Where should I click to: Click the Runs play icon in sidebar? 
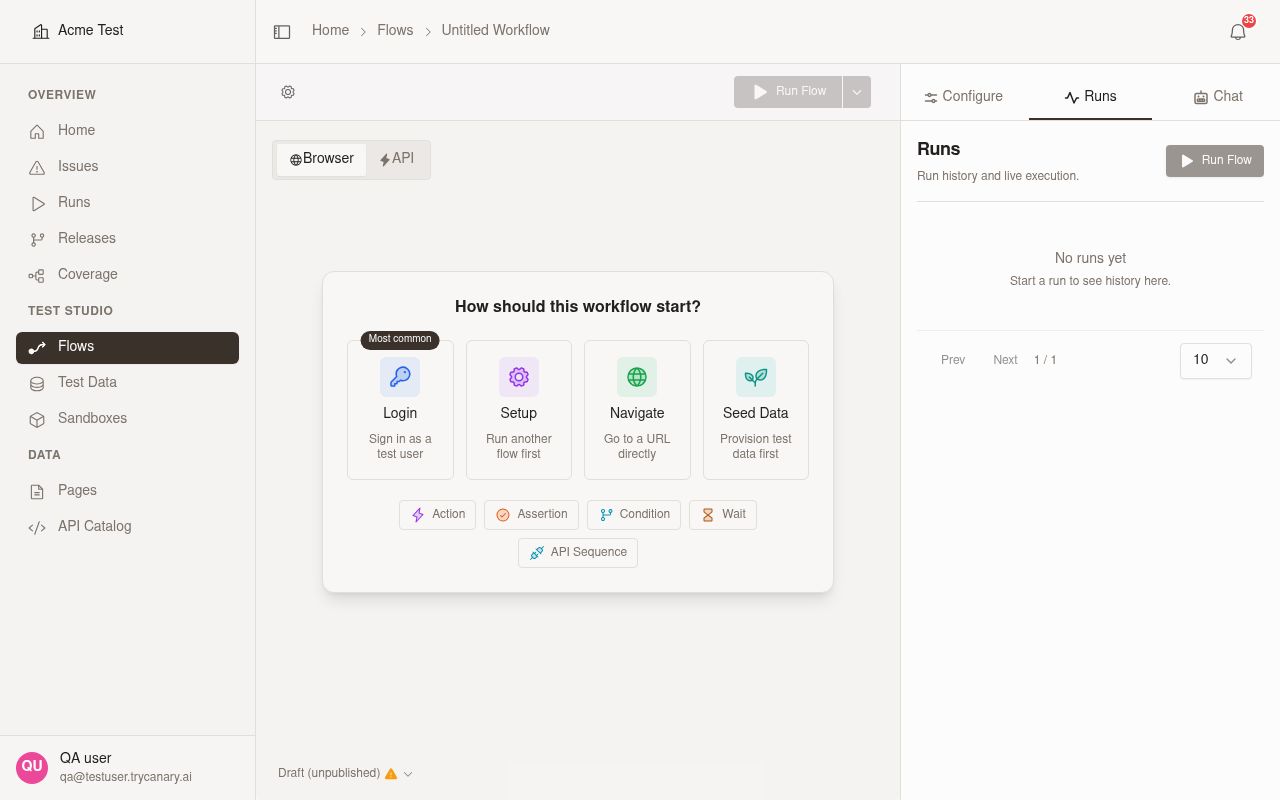[x=37, y=203]
